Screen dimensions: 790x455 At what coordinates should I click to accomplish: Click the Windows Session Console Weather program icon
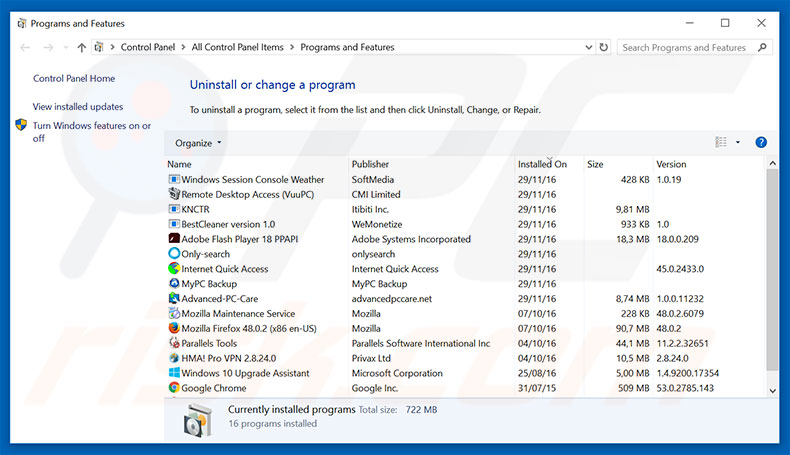(x=174, y=179)
